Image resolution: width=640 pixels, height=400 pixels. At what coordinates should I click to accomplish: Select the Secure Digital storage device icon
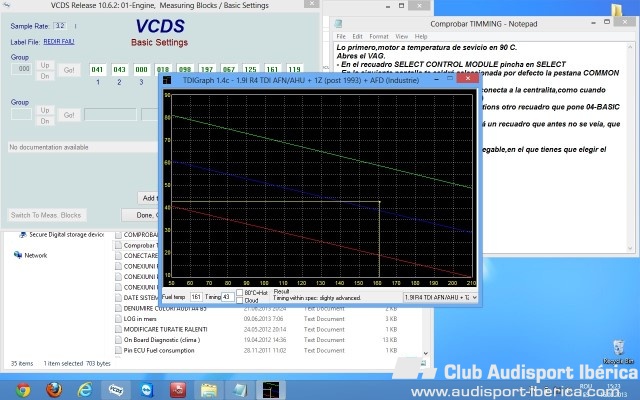point(23,234)
